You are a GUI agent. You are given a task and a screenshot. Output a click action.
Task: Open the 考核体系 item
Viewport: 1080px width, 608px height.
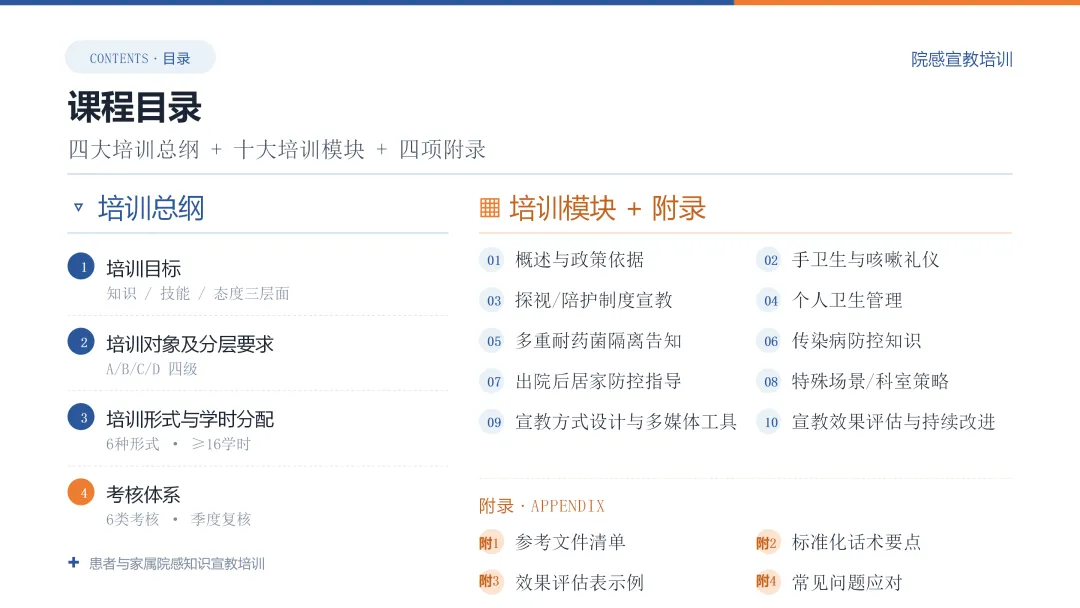143,494
